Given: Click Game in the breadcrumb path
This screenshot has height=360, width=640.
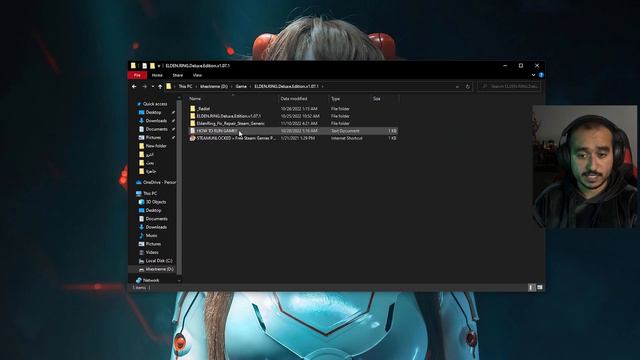Looking at the screenshot, I should [241, 87].
